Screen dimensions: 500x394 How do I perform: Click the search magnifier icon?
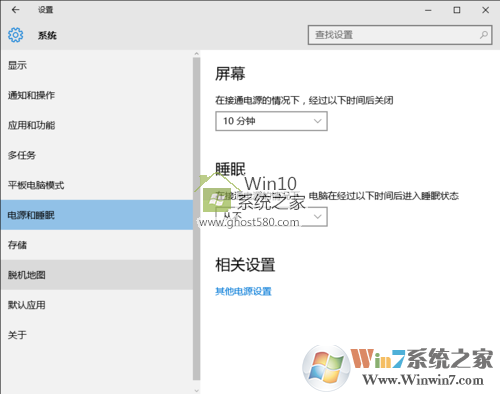coord(484,35)
